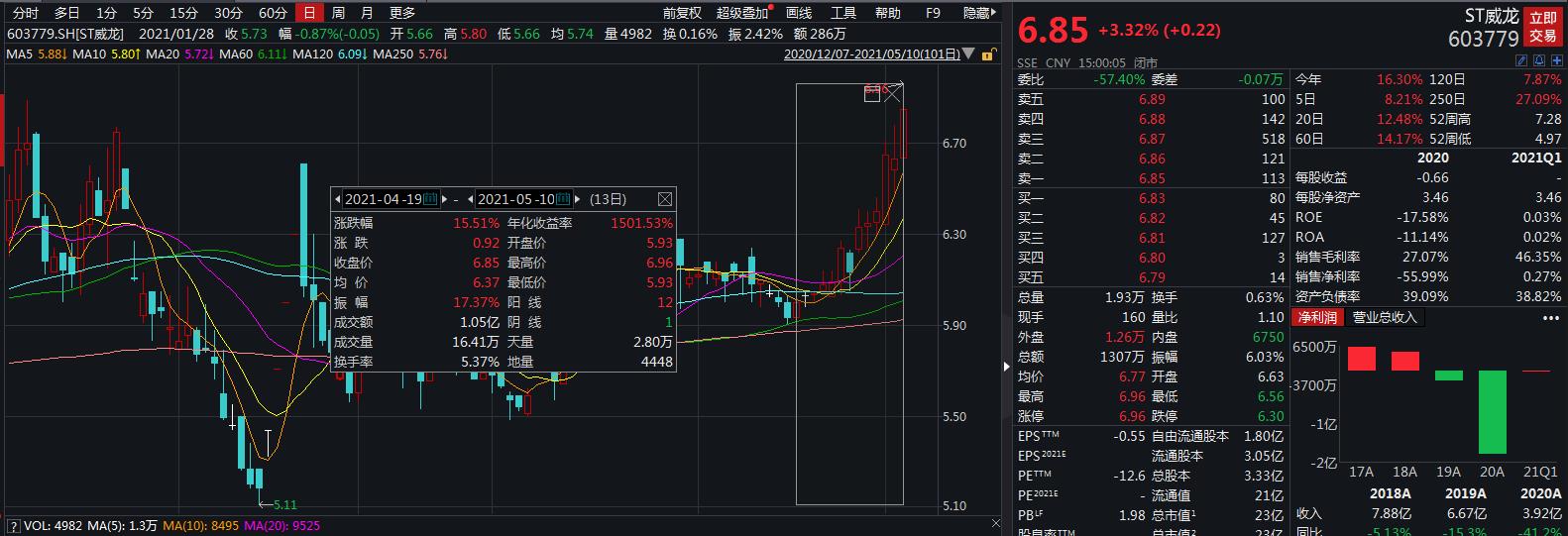
Task: Click the pencil note icon beside the quote
Action: pyautogui.click(x=1521, y=61)
